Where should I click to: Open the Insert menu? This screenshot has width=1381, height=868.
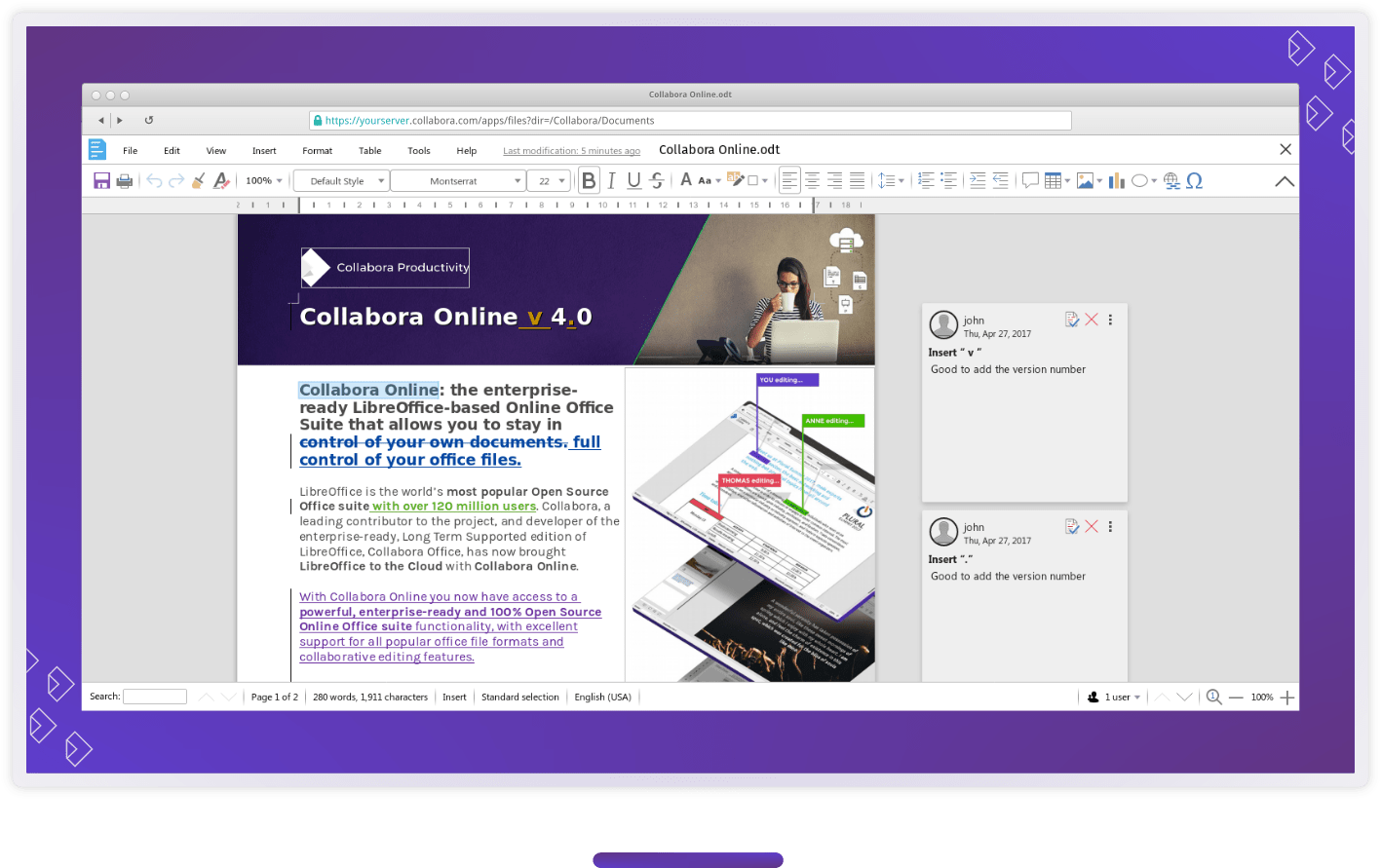pyautogui.click(x=264, y=151)
